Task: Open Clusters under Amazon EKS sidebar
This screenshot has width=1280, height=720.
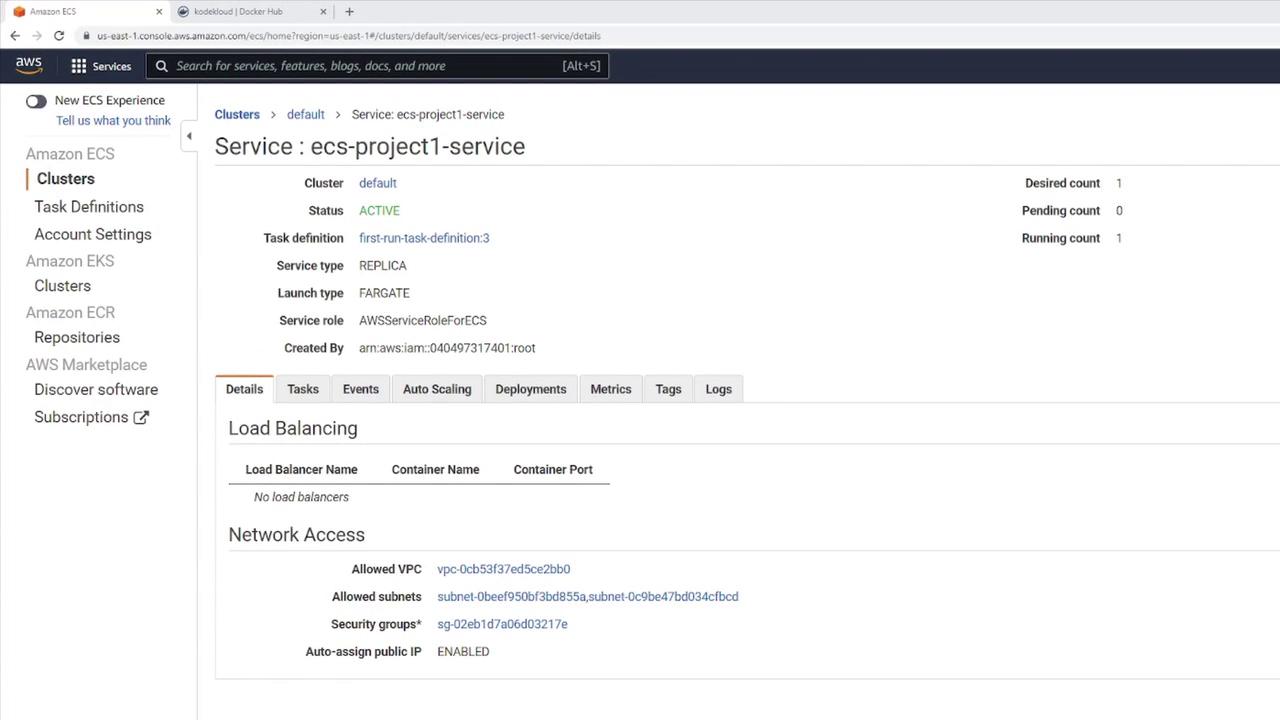Action: pyautogui.click(x=62, y=286)
